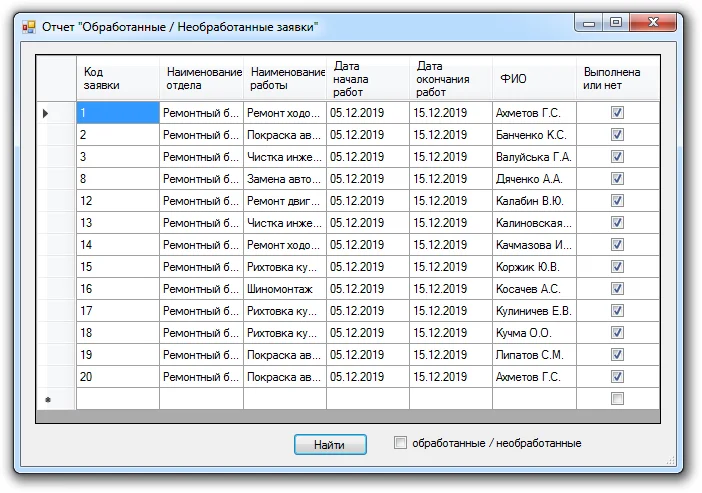Toggle completed checkbox for Косачев А.С.
This screenshot has width=702, height=493.
(617, 288)
